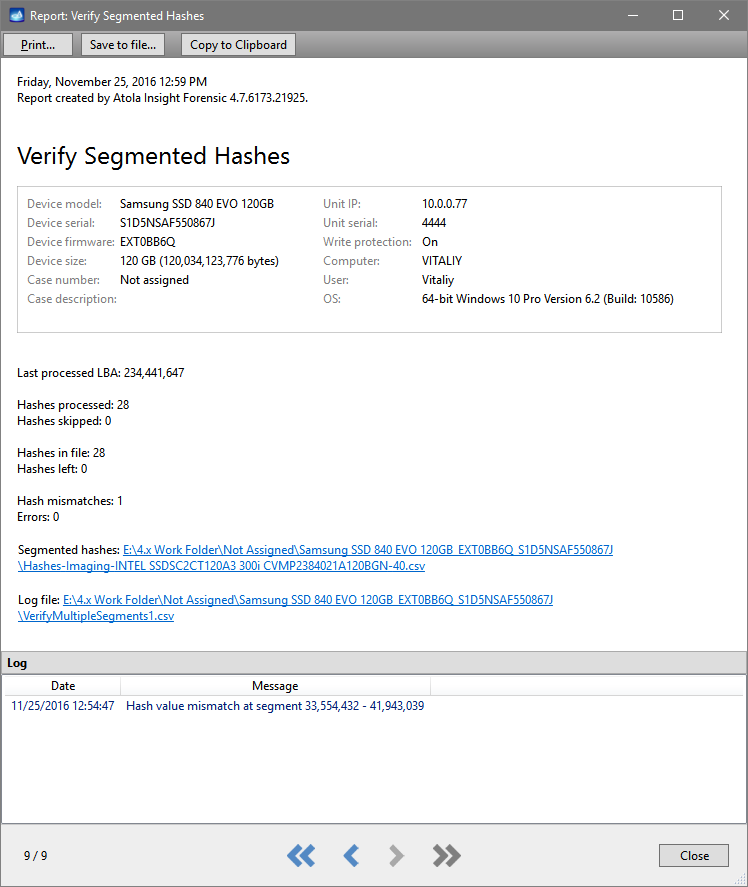This screenshot has width=748, height=887.
Task: Skip to the last report page
Action: click(x=446, y=856)
